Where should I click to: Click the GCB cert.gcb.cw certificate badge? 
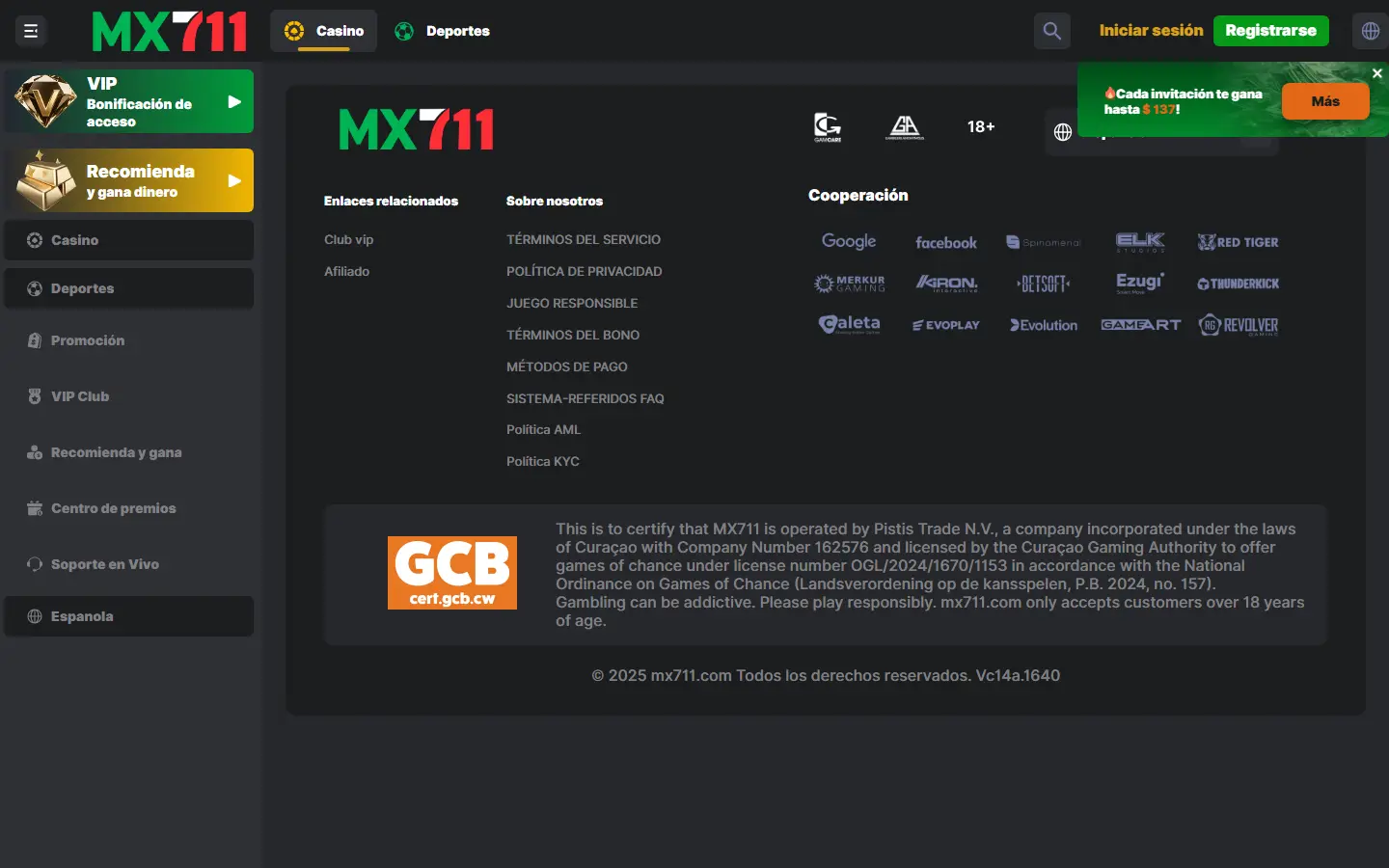coord(452,573)
